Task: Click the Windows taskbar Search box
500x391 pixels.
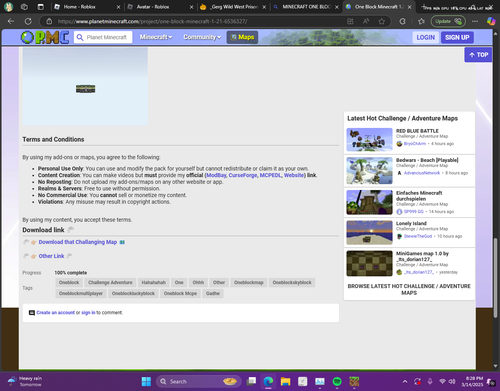Action: (x=198, y=381)
